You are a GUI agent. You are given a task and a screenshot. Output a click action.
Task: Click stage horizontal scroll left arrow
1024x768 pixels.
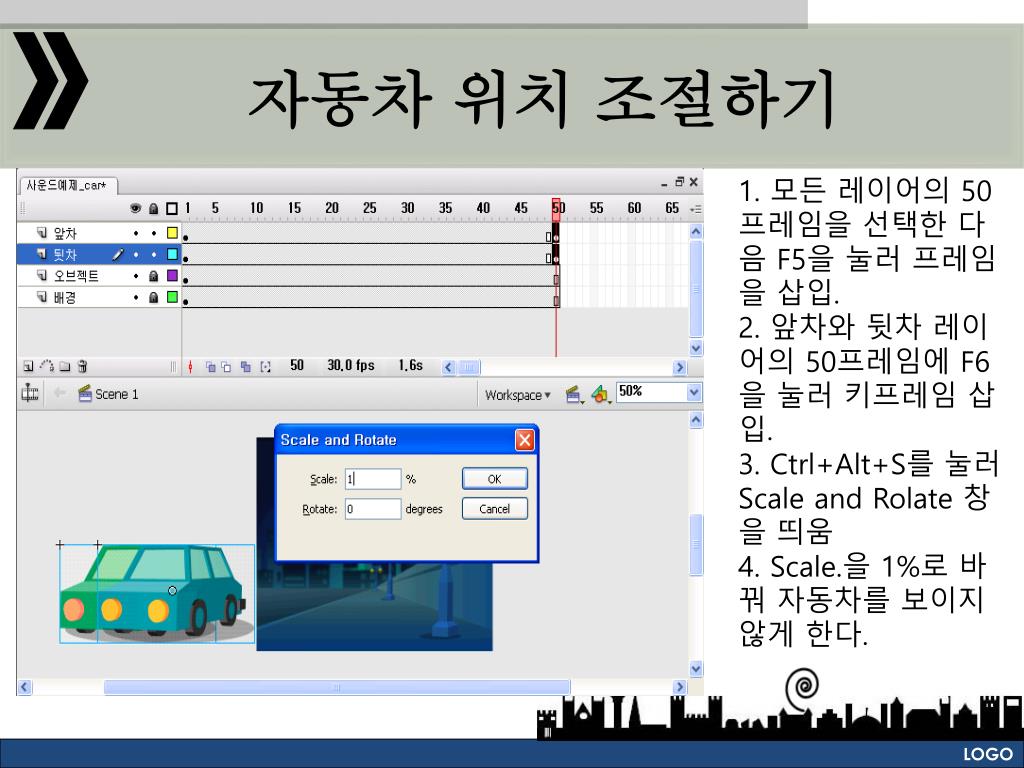(25, 687)
